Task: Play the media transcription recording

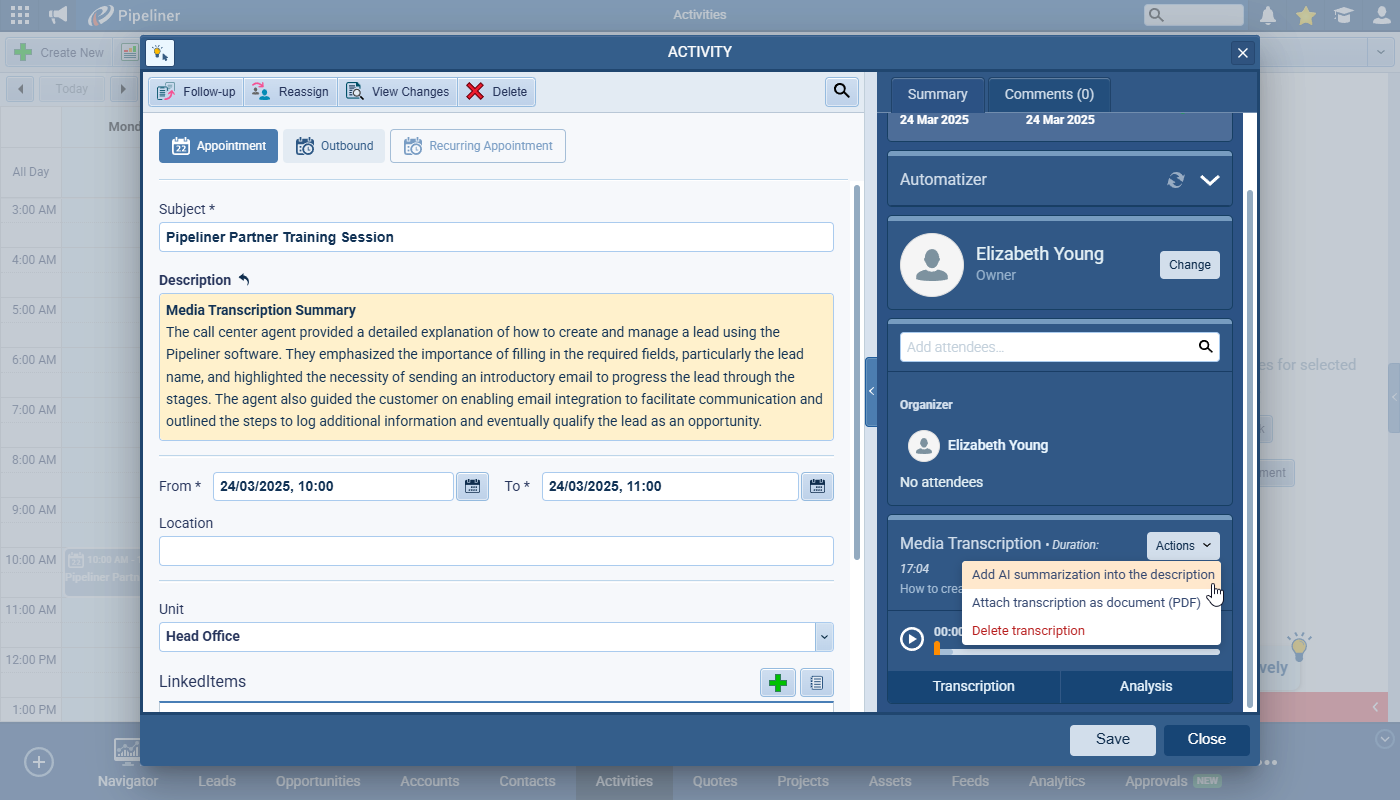Action: click(912, 639)
